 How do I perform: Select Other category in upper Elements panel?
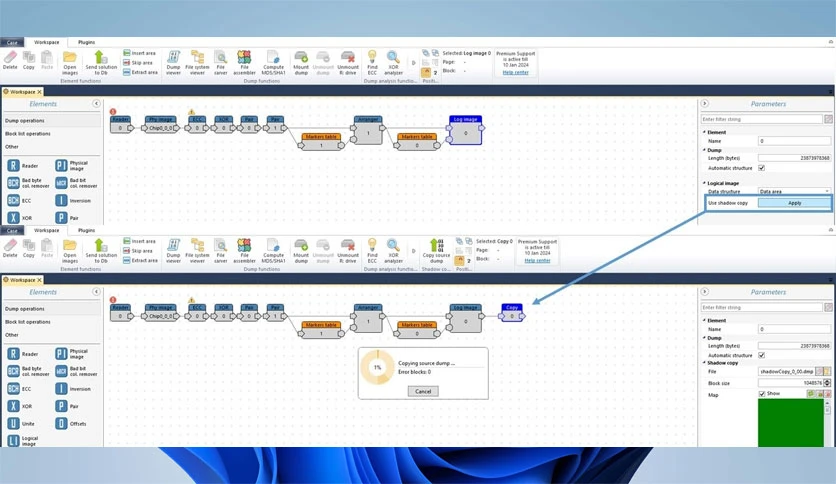coord(51,147)
